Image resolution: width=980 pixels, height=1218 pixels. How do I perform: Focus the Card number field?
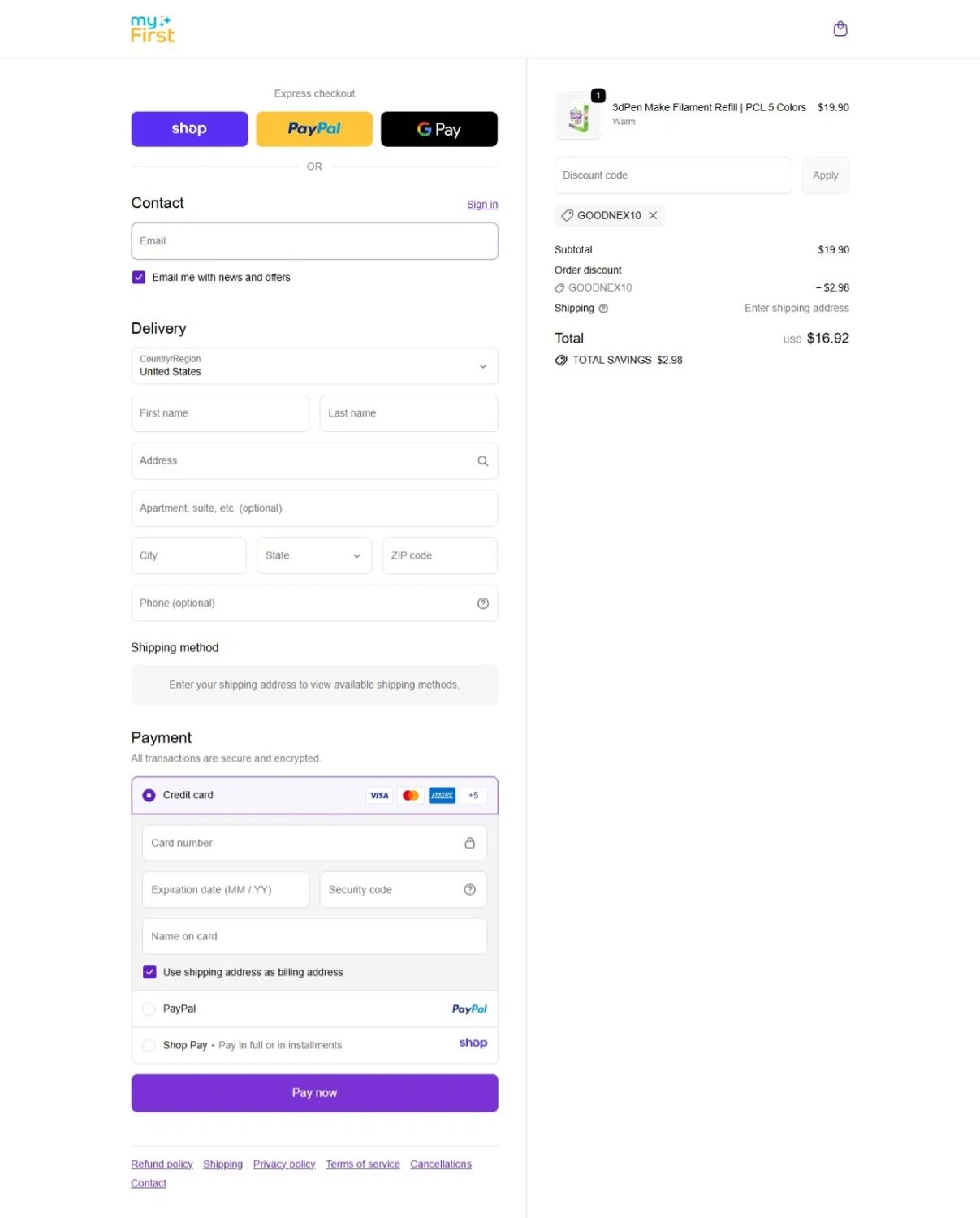tap(314, 843)
